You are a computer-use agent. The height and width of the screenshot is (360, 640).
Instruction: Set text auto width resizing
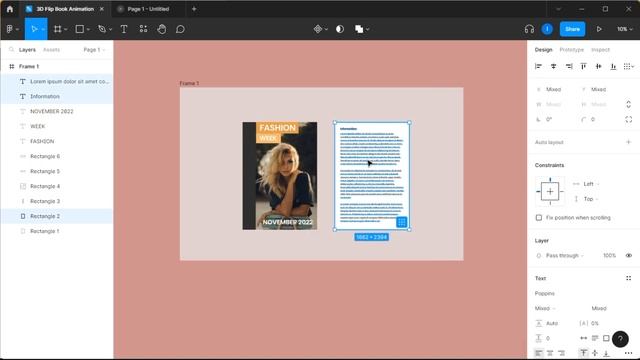(584, 338)
